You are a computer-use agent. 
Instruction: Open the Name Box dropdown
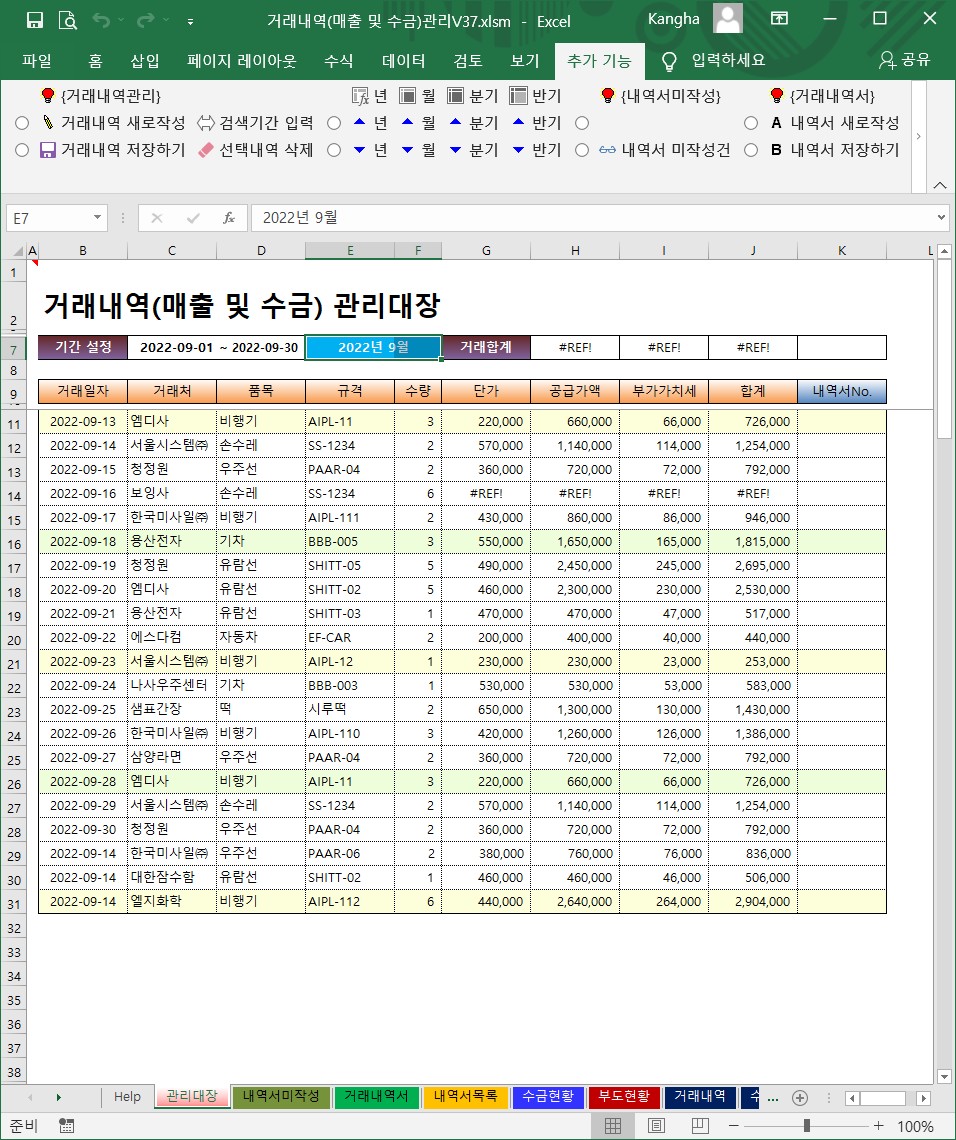tap(97, 217)
